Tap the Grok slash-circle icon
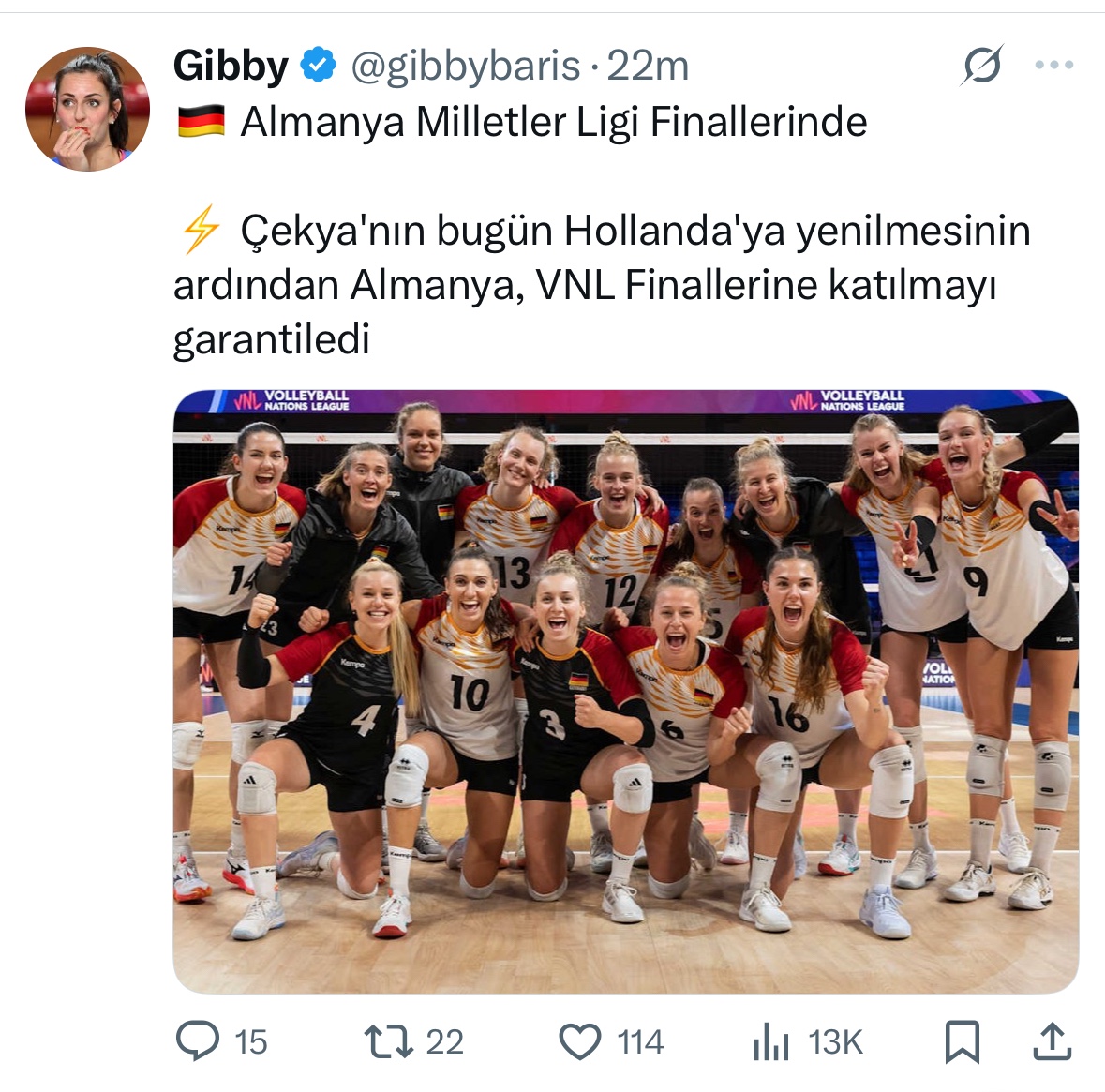 981,65
